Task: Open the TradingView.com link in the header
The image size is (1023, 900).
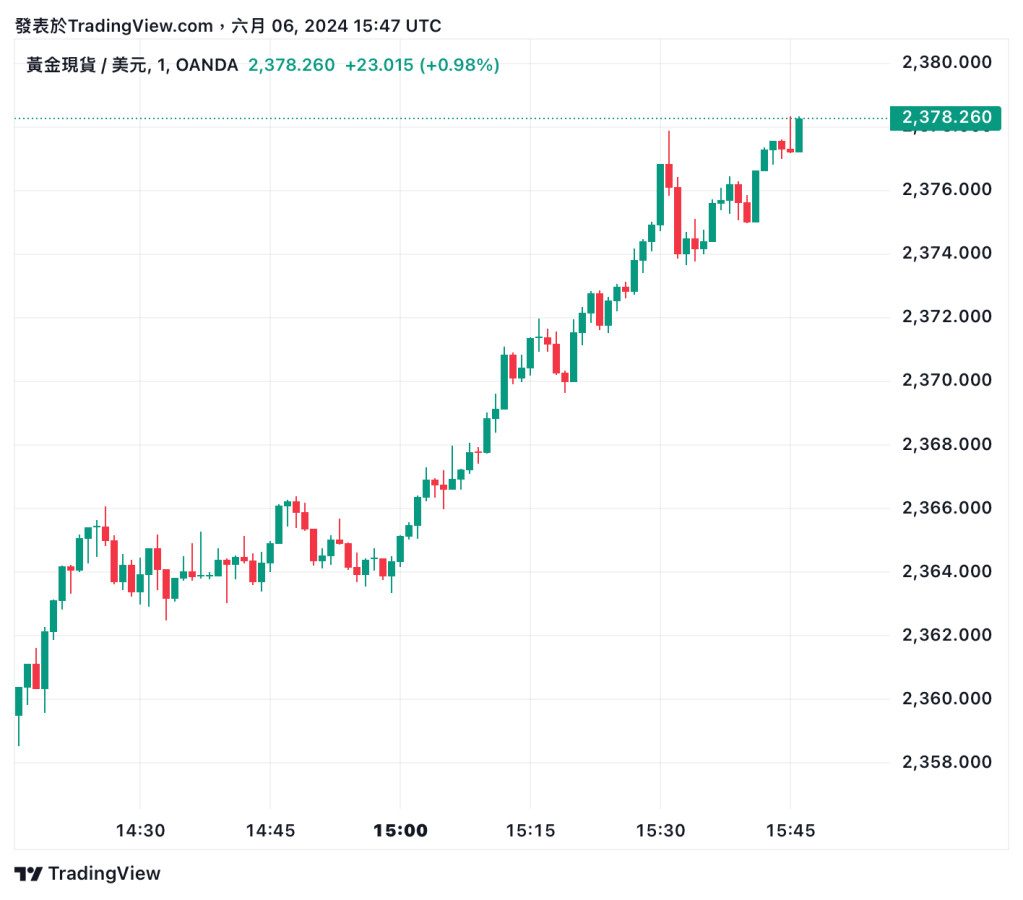Action: (141, 26)
